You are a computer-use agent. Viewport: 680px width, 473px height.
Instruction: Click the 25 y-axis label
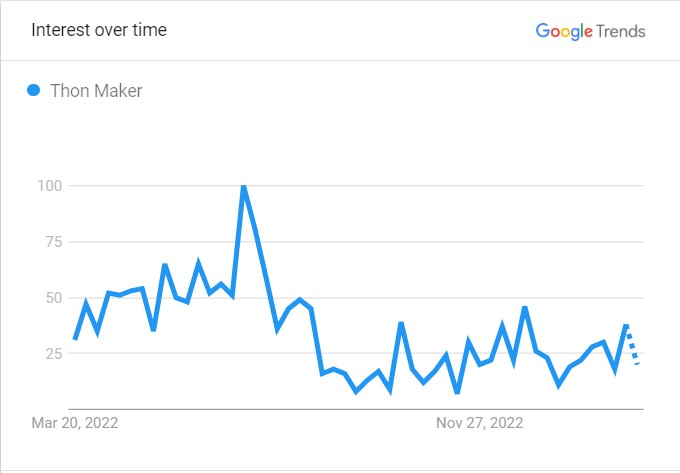[x=54, y=353]
